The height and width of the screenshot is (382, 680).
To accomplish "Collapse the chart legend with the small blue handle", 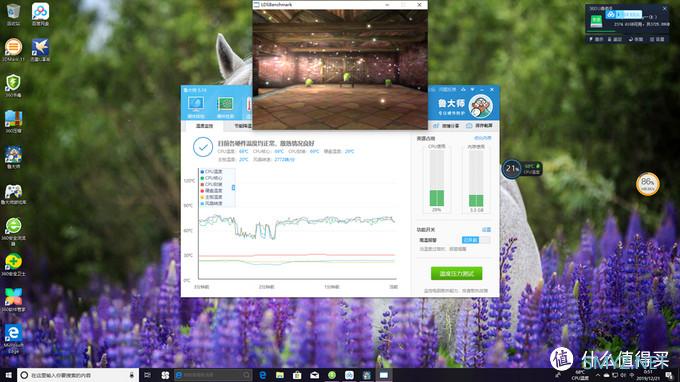I will (x=233, y=187).
